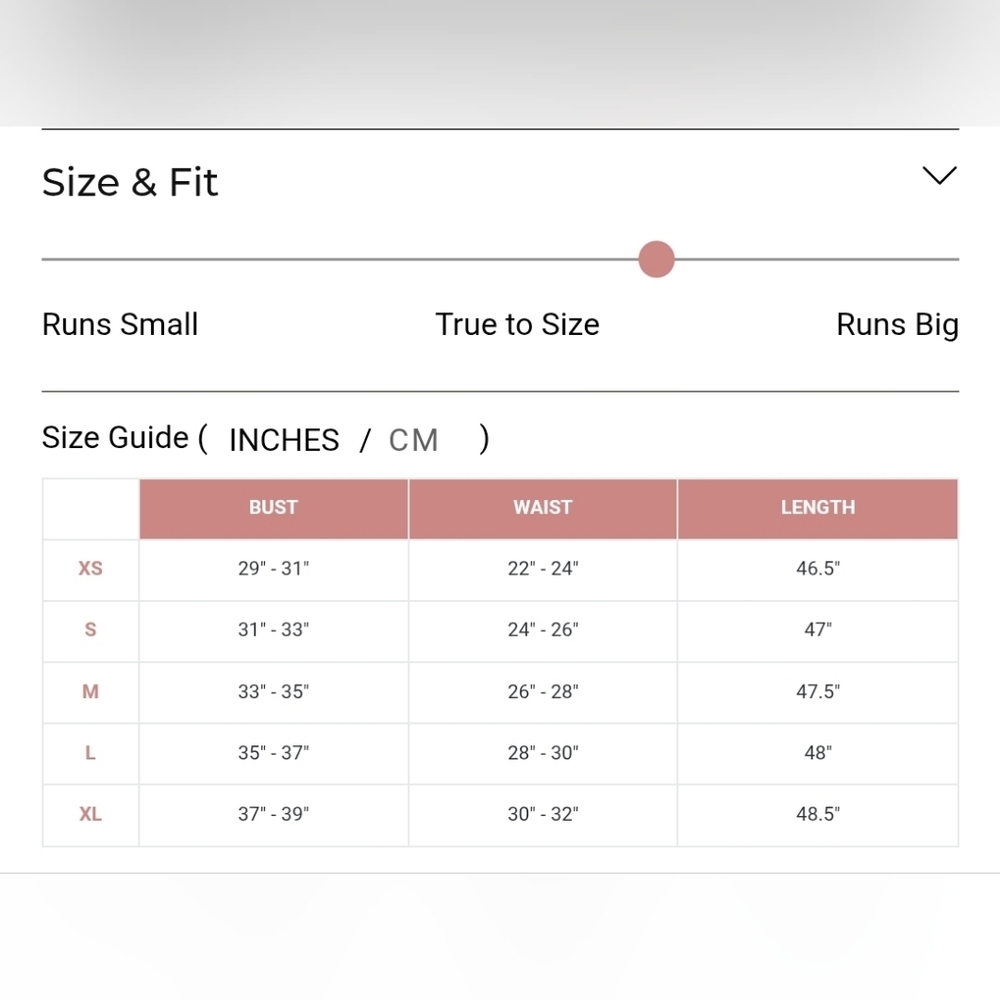Click the WAIST column header
This screenshot has width=1000, height=1000.
coord(542,508)
